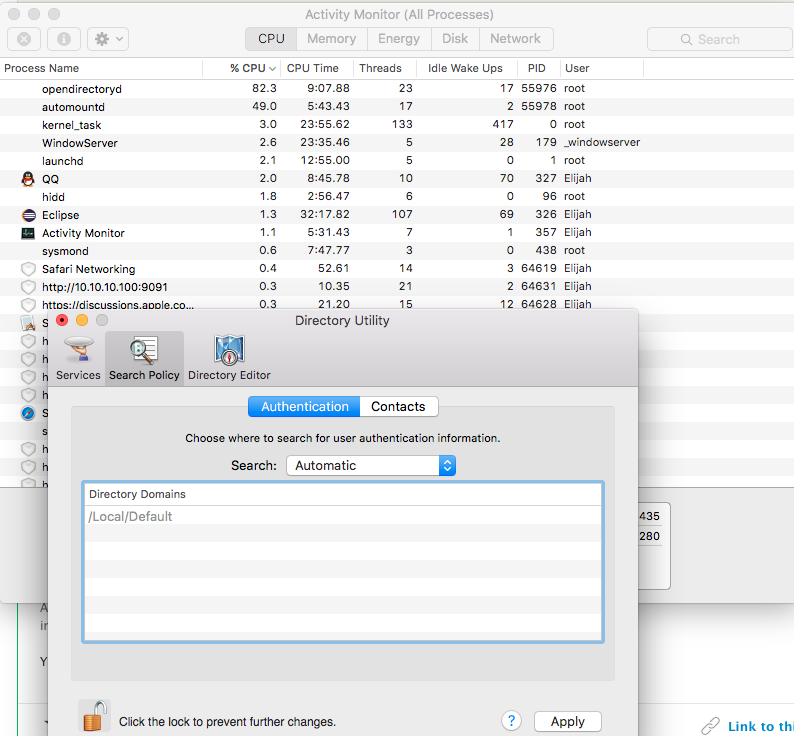Select the launchd process row
794x736 pixels.
click(x=397, y=161)
